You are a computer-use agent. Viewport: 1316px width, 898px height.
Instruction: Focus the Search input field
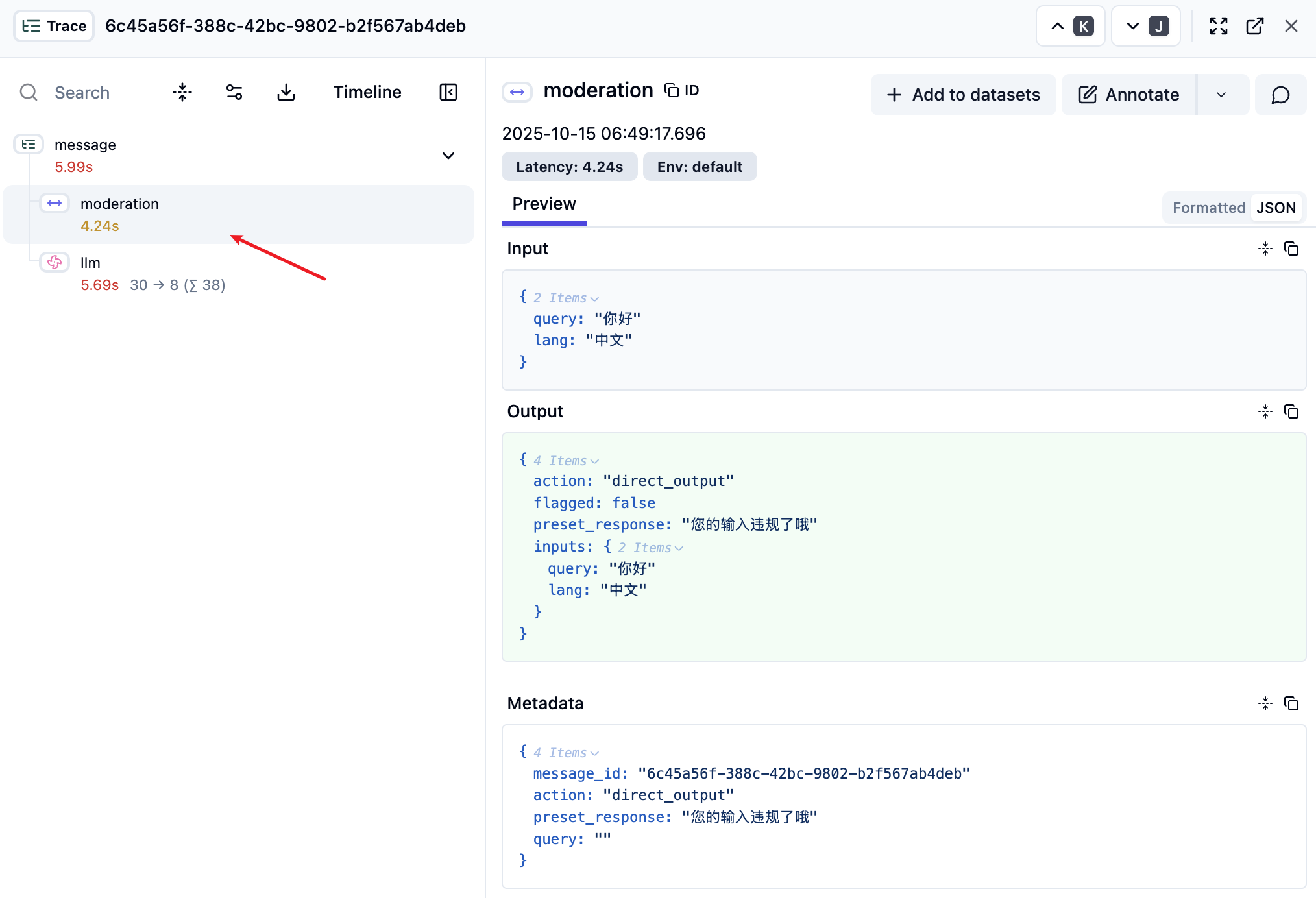click(82, 92)
